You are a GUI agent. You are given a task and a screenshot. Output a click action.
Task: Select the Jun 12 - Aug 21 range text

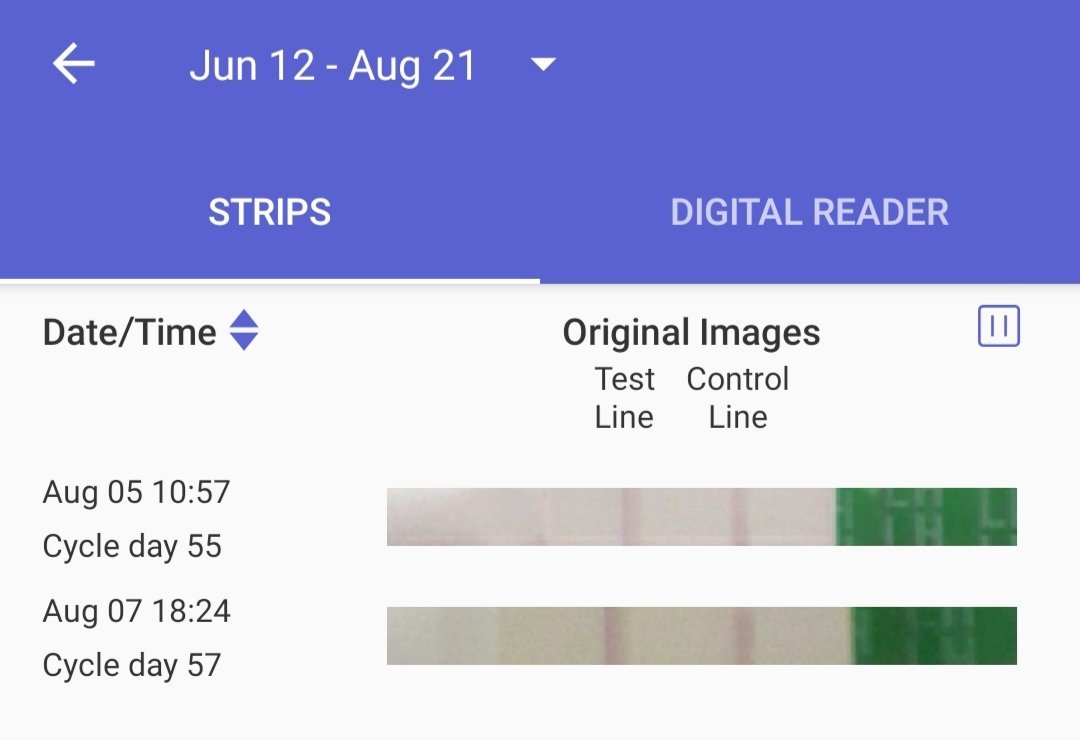(x=332, y=66)
